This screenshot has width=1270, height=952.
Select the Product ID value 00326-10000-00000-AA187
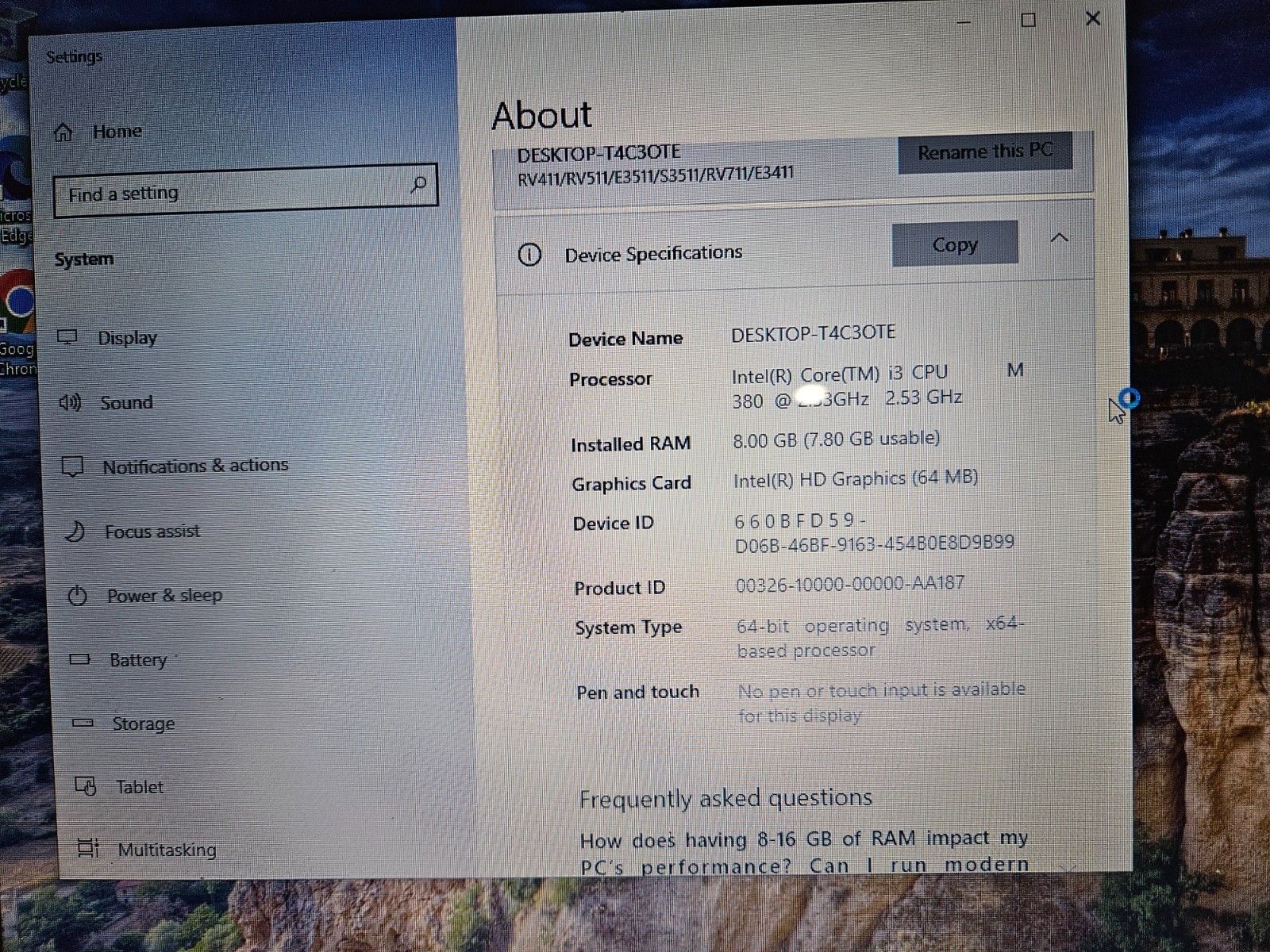(849, 584)
